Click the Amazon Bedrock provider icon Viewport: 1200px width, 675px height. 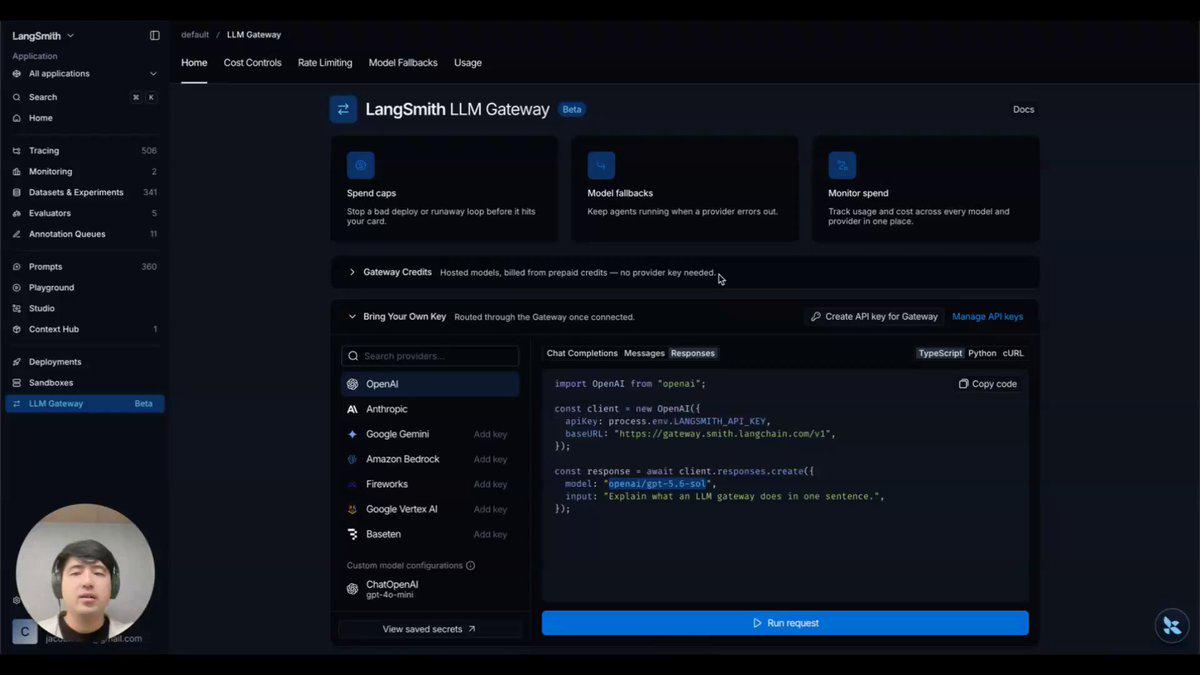point(352,459)
